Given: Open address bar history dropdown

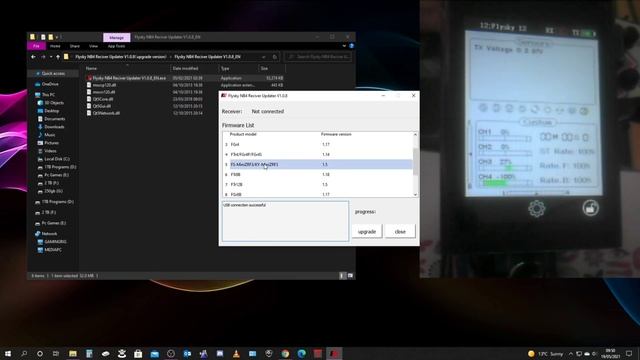Looking at the screenshot, I should pos(264,57).
